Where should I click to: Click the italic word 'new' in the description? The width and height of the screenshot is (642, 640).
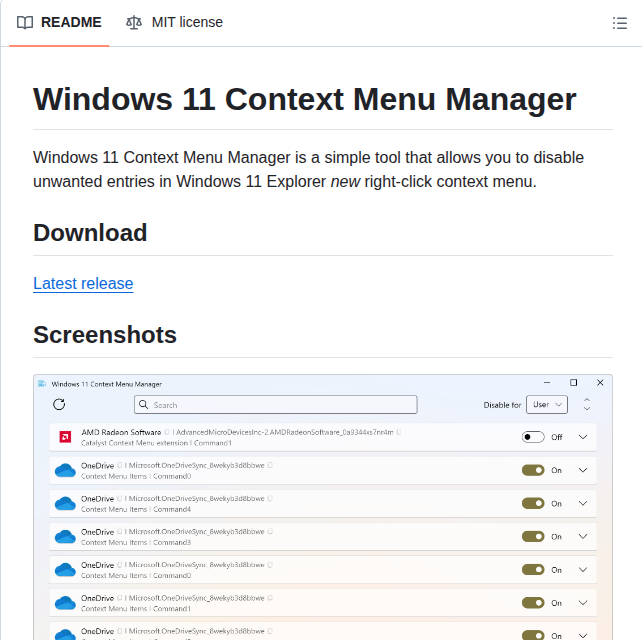[345, 181]
